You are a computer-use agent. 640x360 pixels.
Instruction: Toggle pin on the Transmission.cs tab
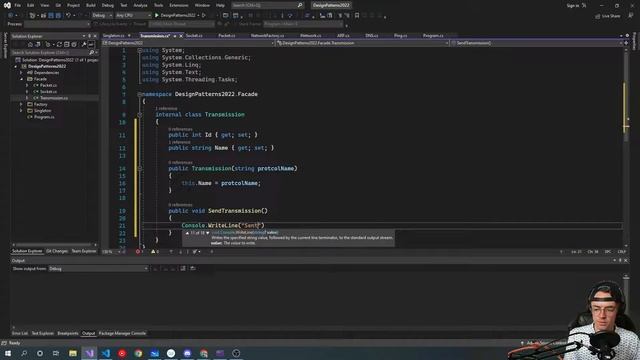pyautogui.click(x=175, y=36)
